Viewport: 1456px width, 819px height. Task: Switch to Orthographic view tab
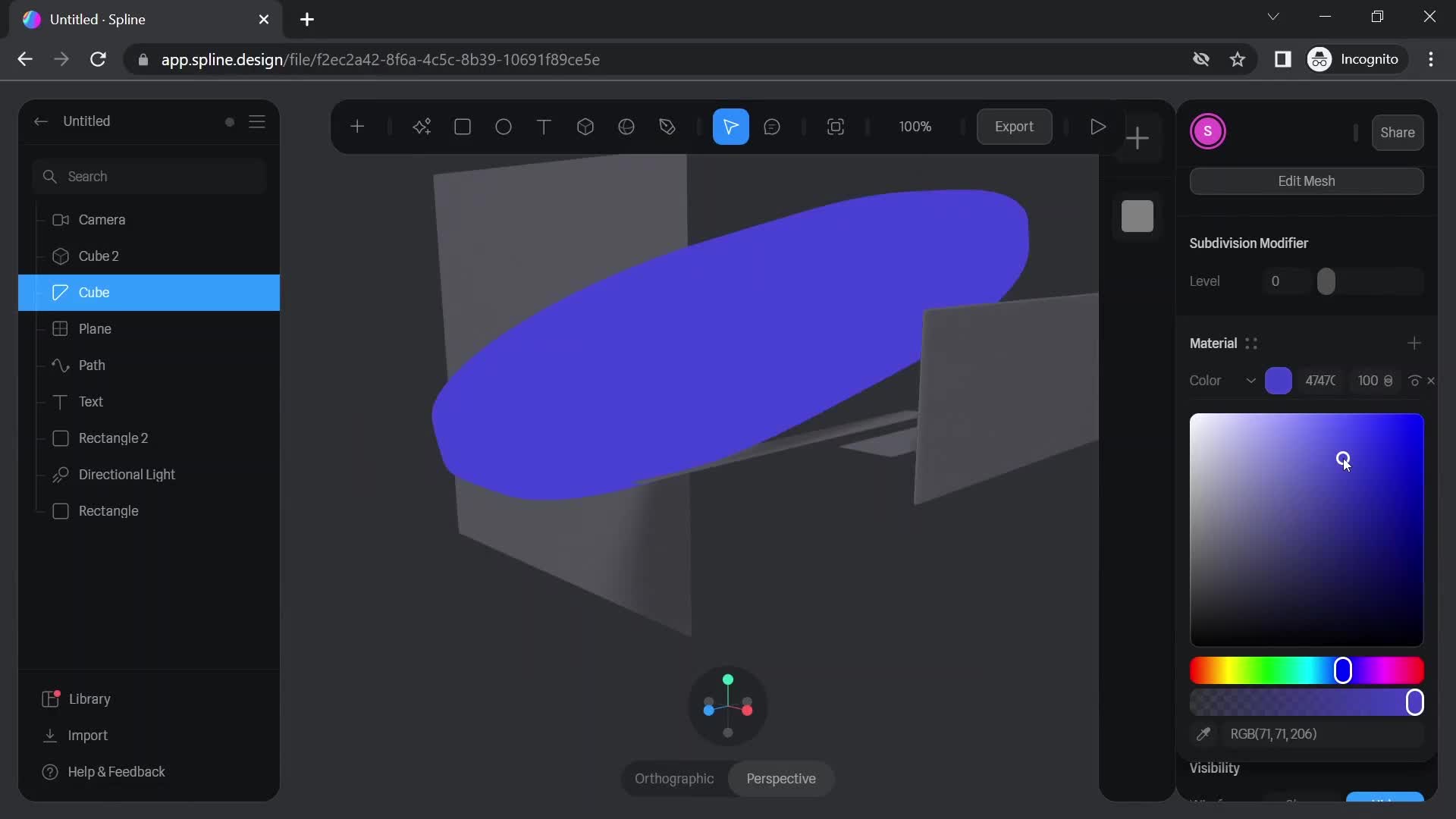pos(673,779)
